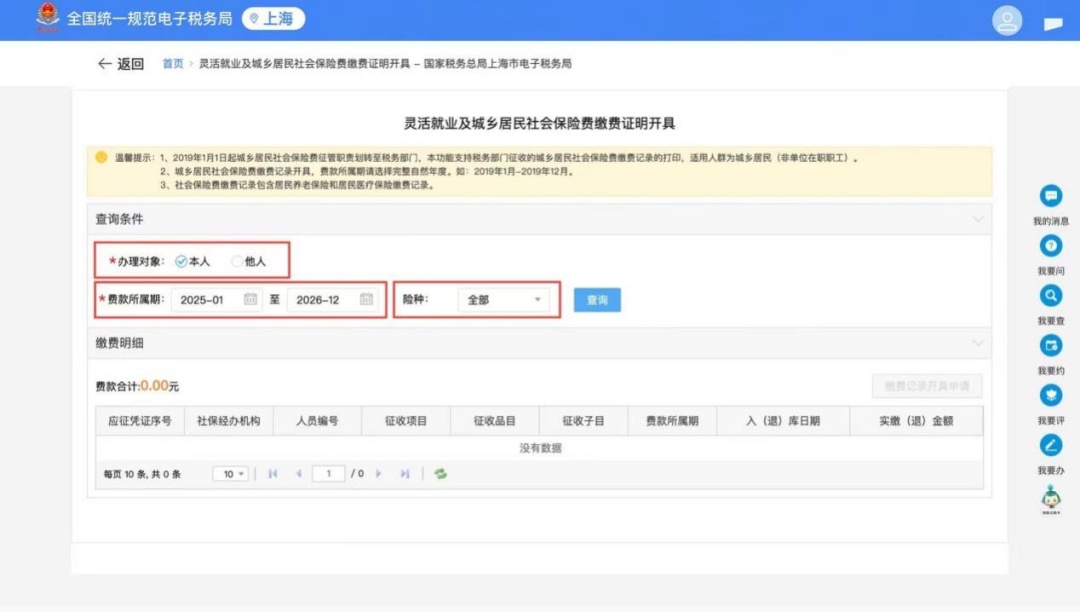Click the 查询 button
Image resolution: width=1080 pixels, height=612 pixels.
pyautogui.click(x=597, y=300)
